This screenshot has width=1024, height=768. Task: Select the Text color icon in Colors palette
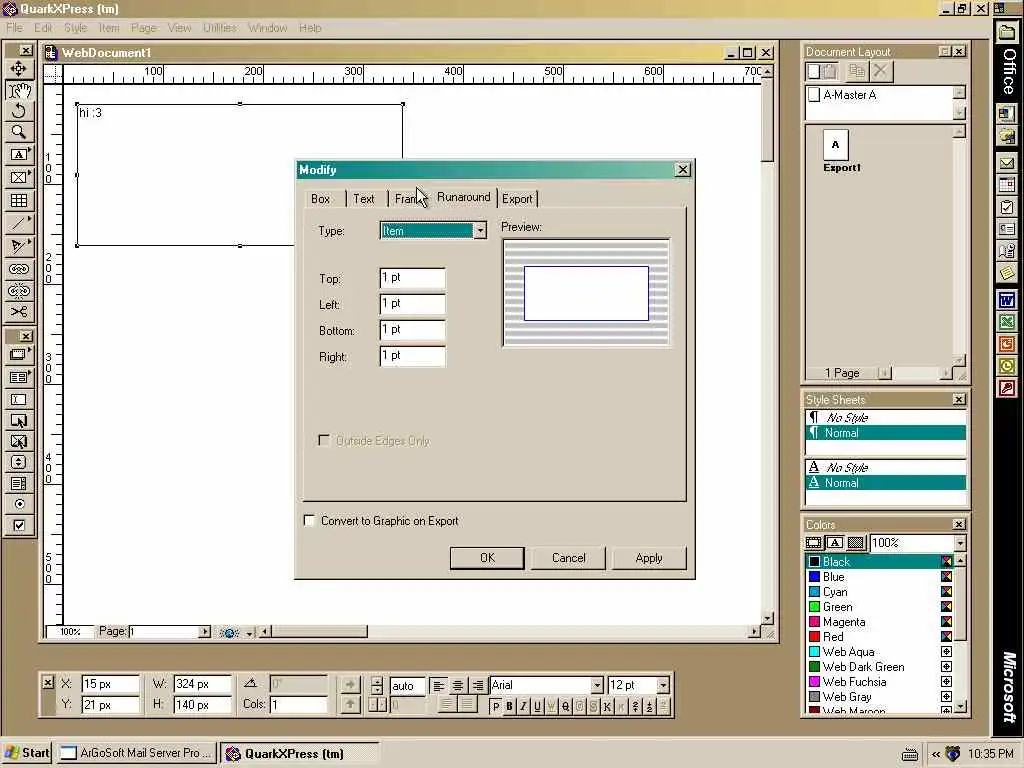tap(835, 543)
